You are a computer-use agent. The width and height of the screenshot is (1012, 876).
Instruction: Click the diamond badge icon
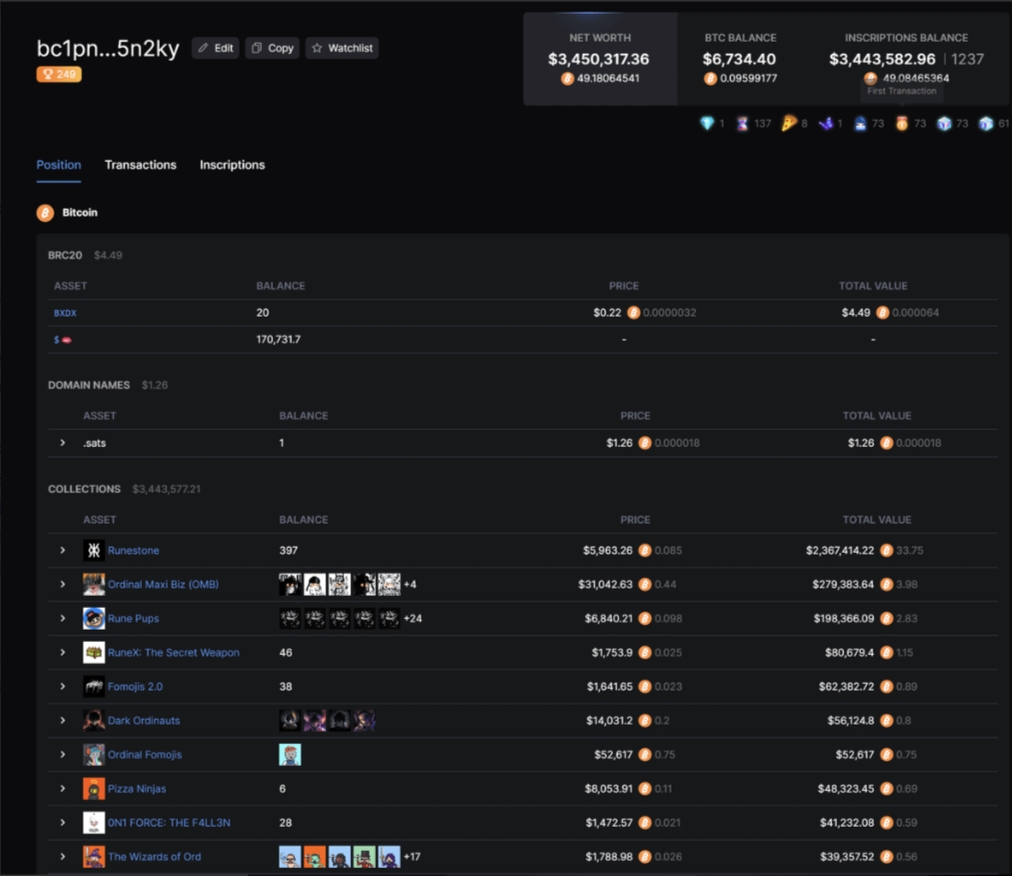coord(708,124)
